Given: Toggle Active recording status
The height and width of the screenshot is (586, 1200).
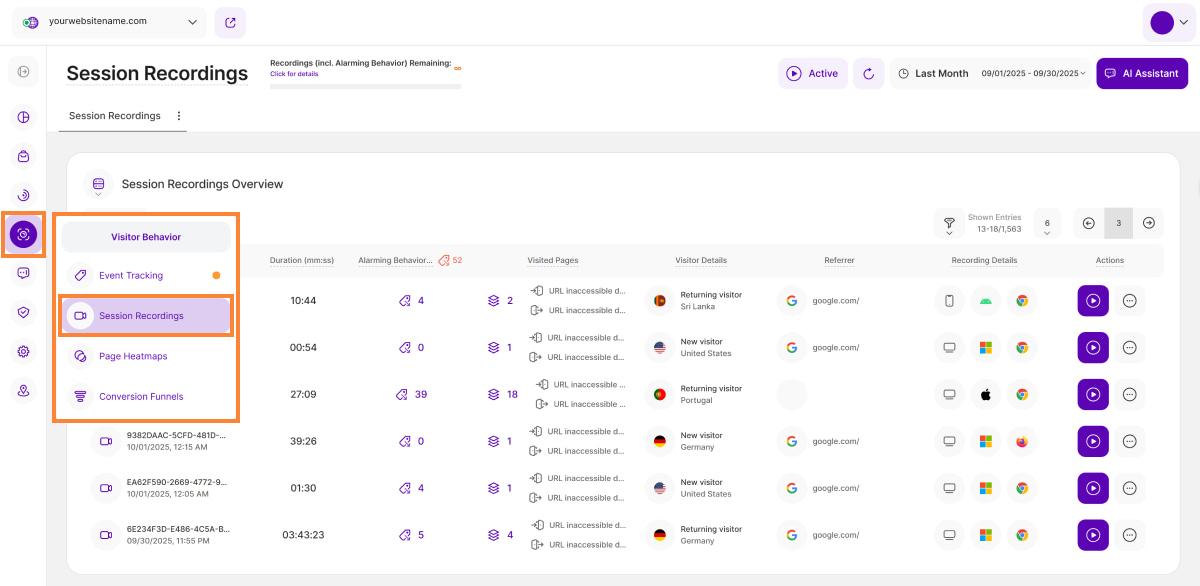Looking at the screenshot, I should 812,73.
